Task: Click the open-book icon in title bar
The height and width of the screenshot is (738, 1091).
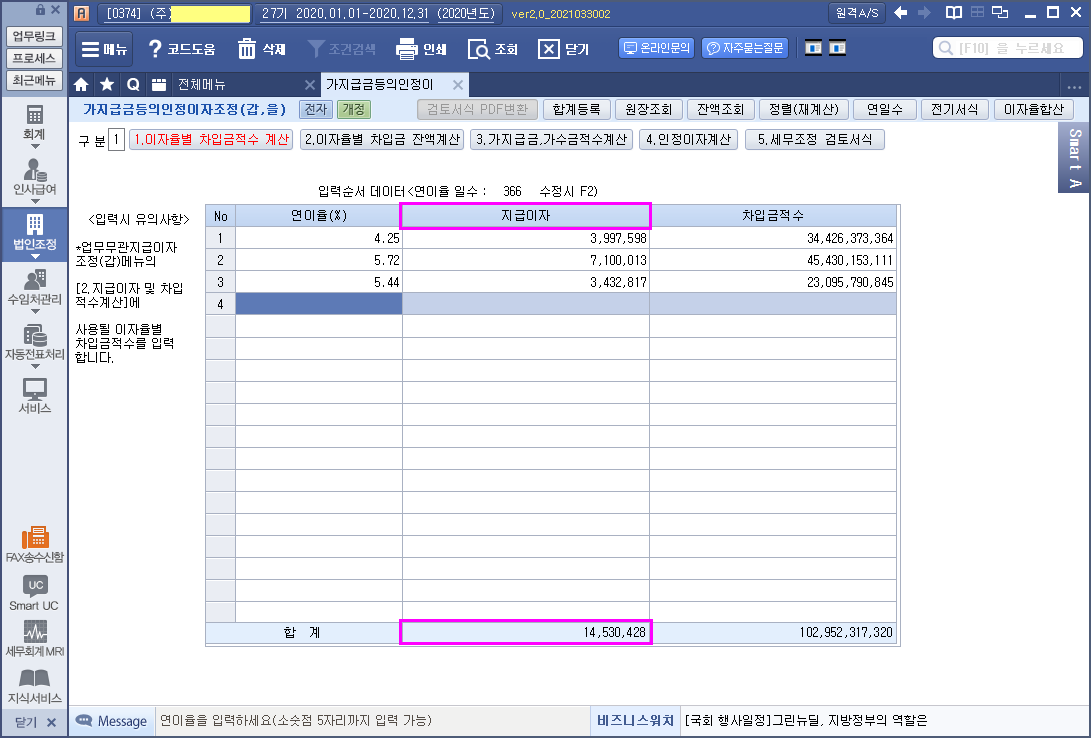Action: click(x=953, y=13)
